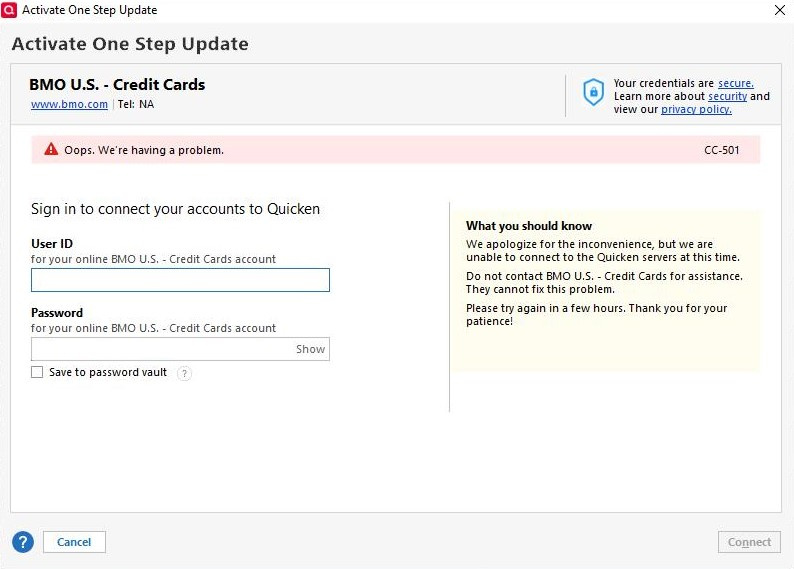Click the 'Oops. We're having a problem.' message

click(x=144, y=150)
